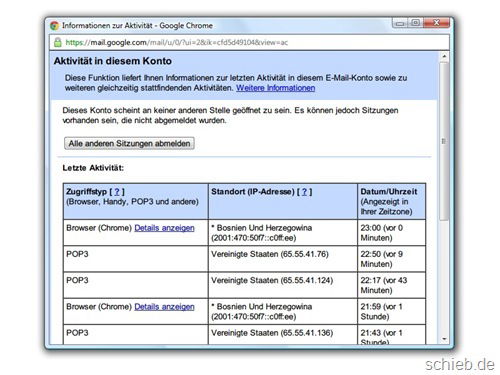The image size is (500, 375).
Task: Click the 65.55.41.76 location cell
Action: pyautogui.click(x=283, y=259)
